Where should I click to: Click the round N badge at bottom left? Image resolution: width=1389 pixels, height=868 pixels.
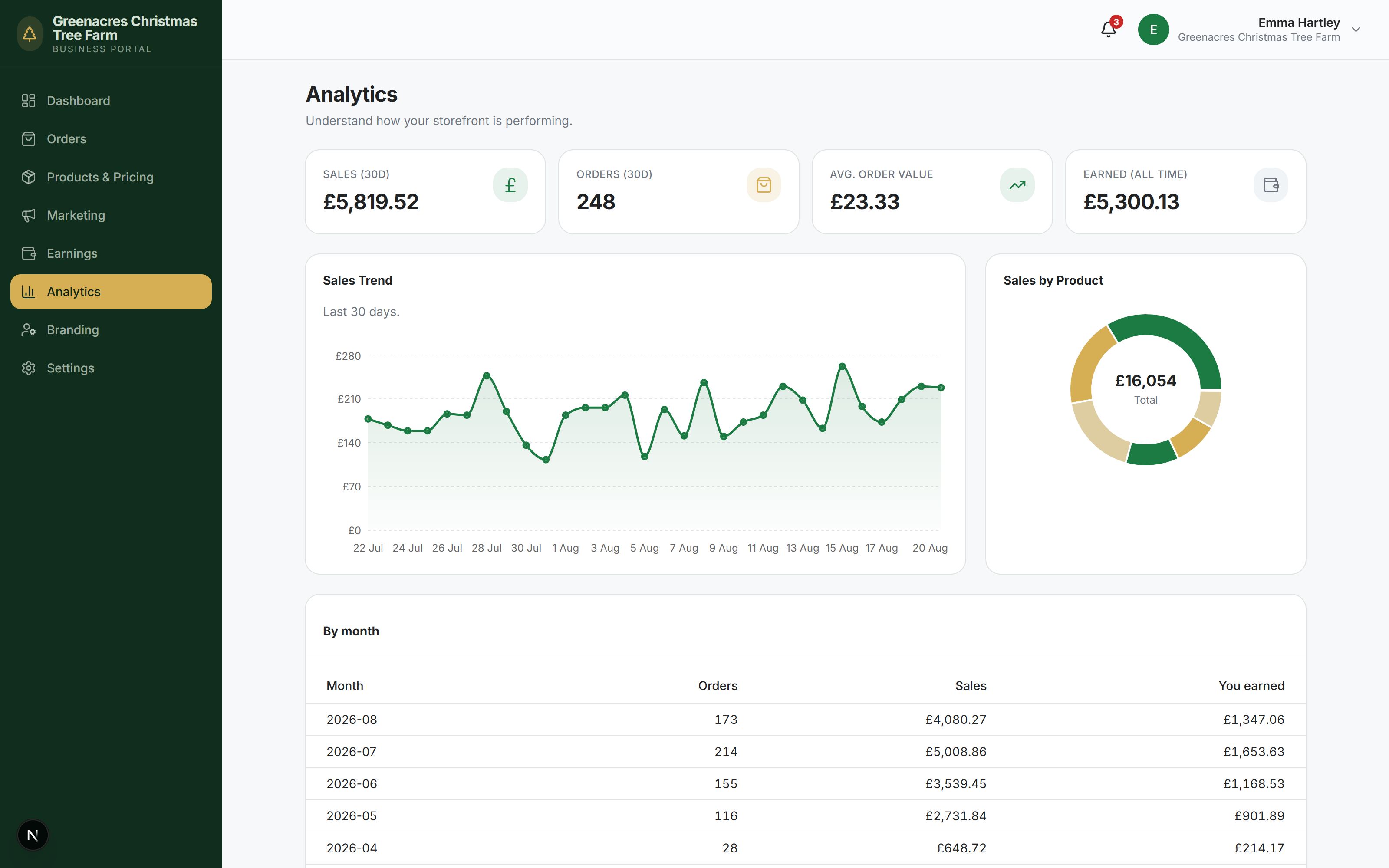tap(33, 835)
